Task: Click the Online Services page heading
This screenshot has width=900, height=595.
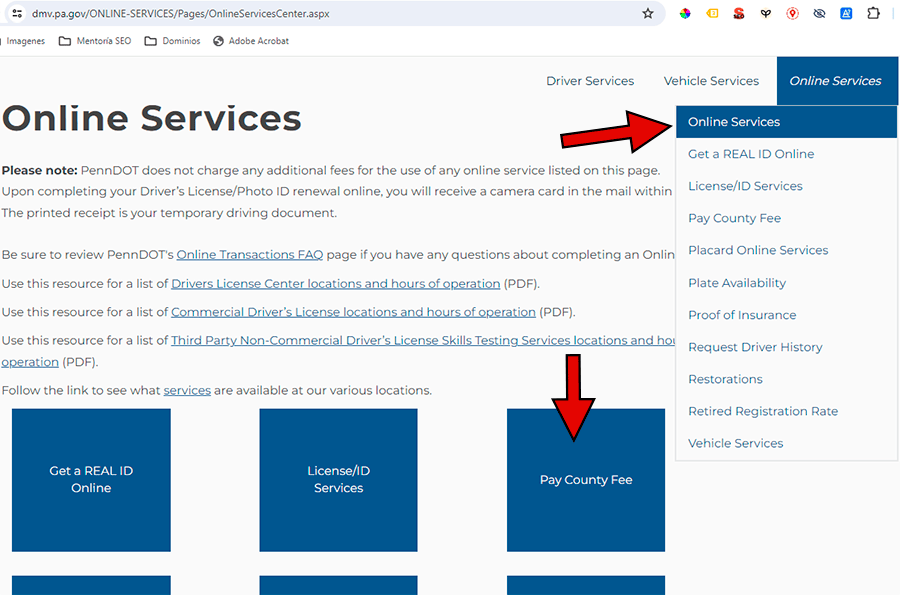Action: [x=152, y=119]
